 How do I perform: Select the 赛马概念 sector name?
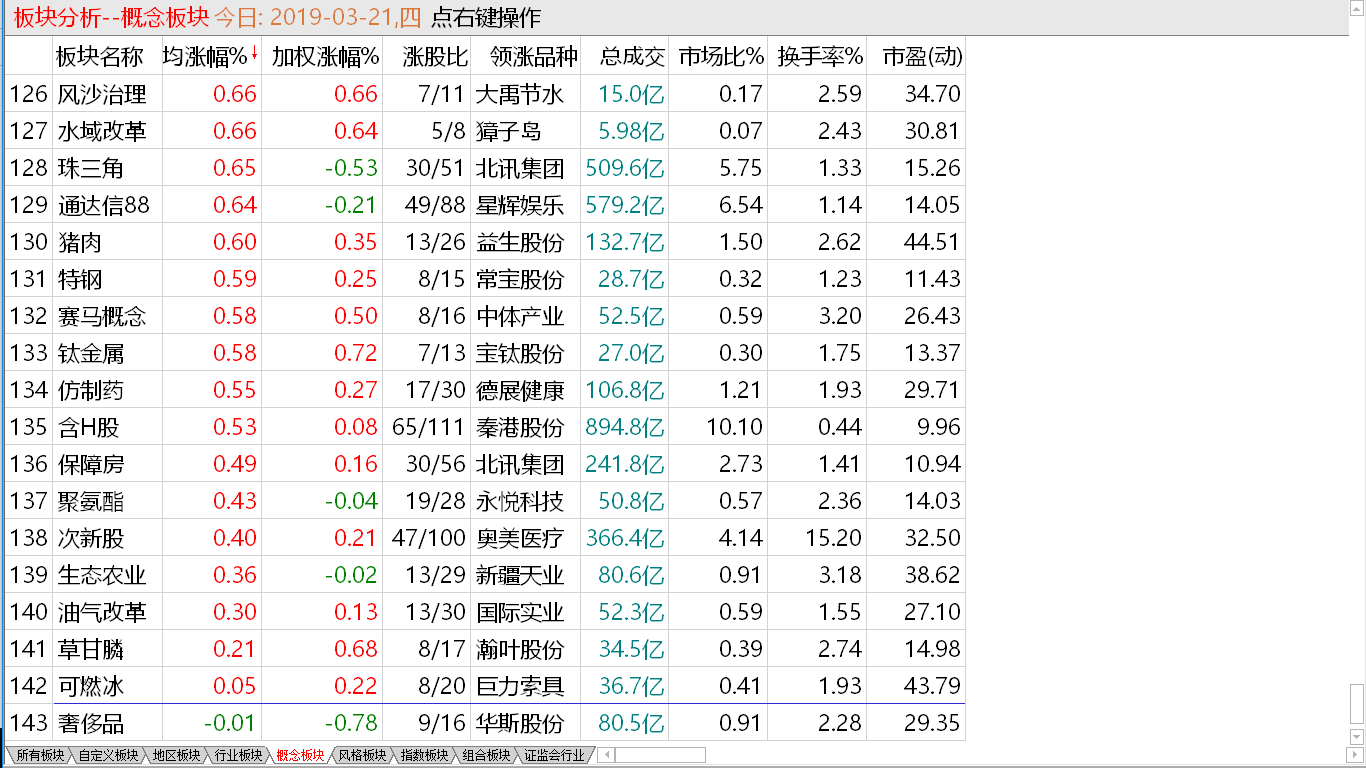(x=102, y=316)
